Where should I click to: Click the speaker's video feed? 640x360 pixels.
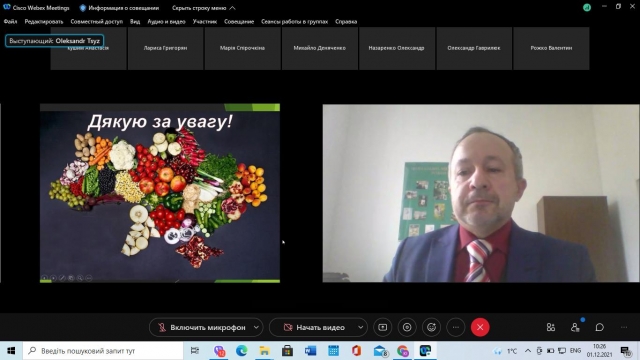click(x=480, y=193)
